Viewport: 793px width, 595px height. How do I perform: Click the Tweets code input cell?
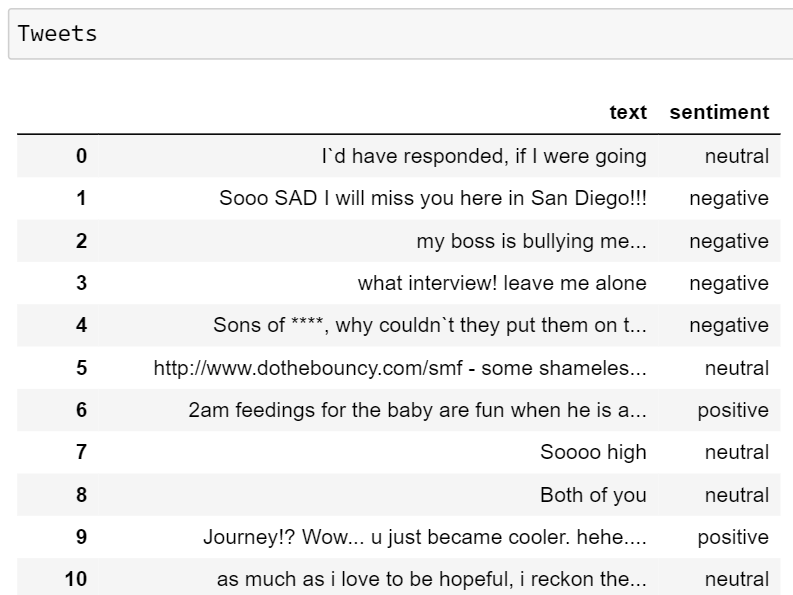[x=400, y=34]
